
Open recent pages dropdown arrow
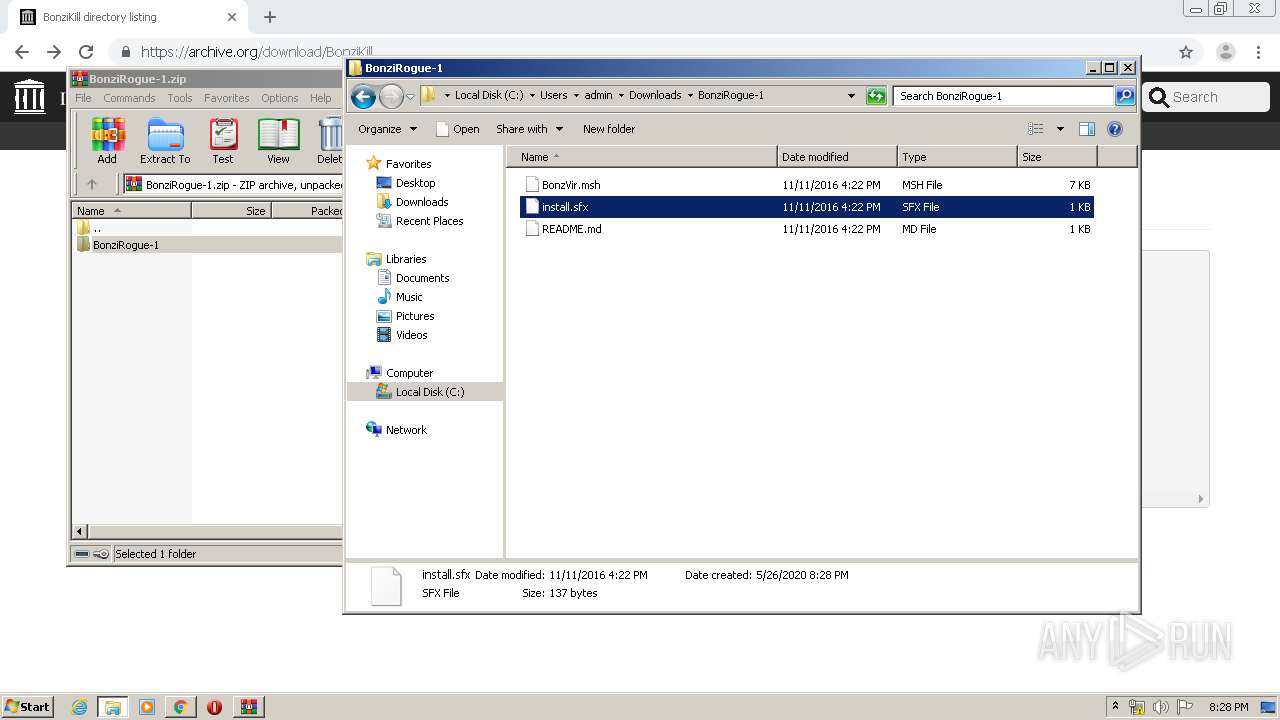[410, 97]
